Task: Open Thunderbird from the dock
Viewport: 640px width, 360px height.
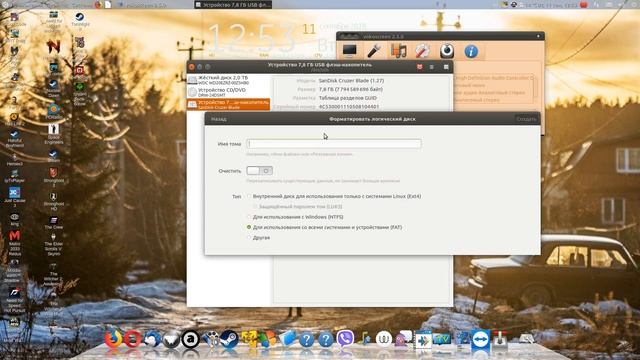Action: click(x=152, y=339)
